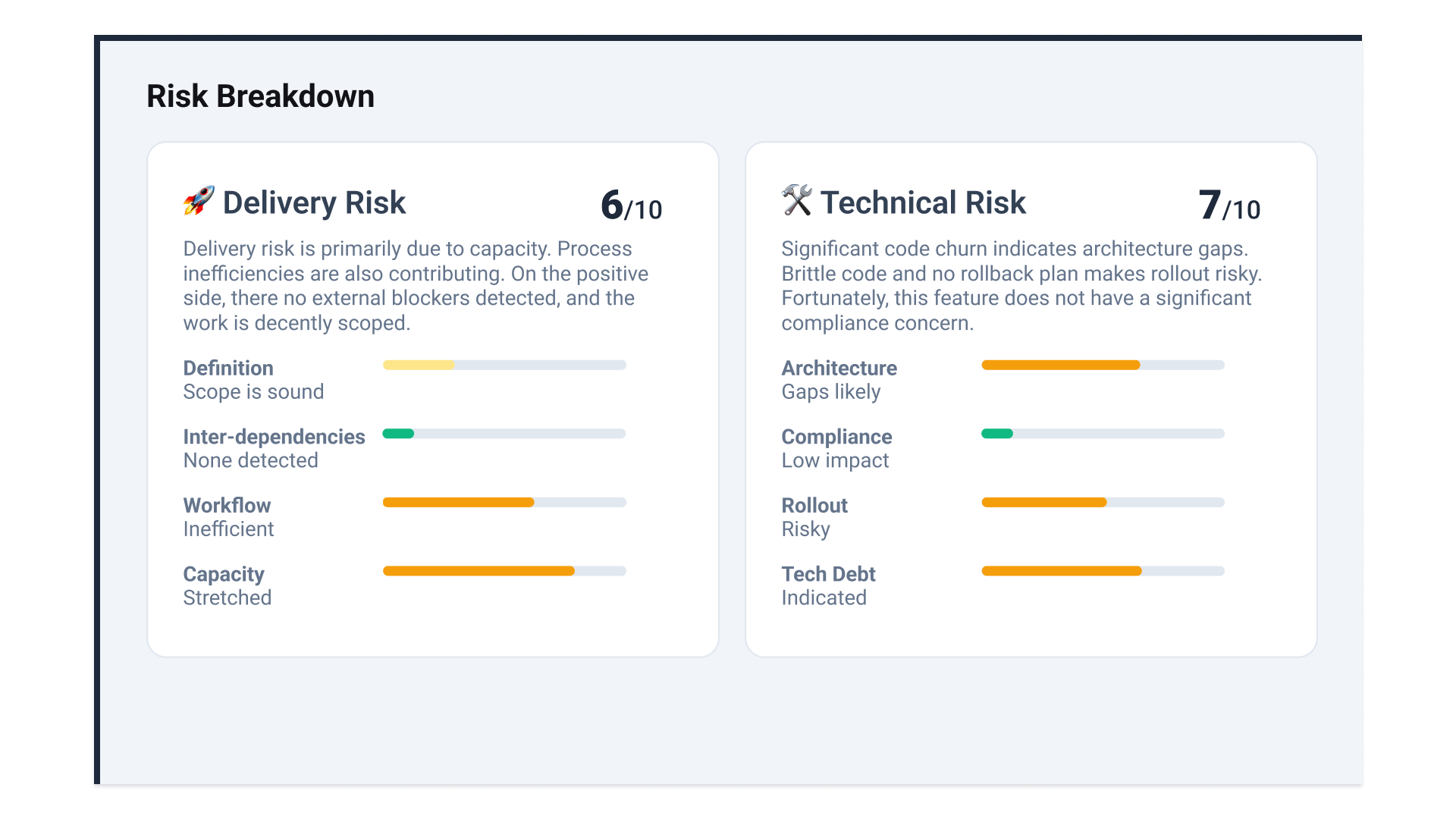The image size is (1456, 819).
Task: Click the 6/10 delivery score
Action: click(631, 206)
